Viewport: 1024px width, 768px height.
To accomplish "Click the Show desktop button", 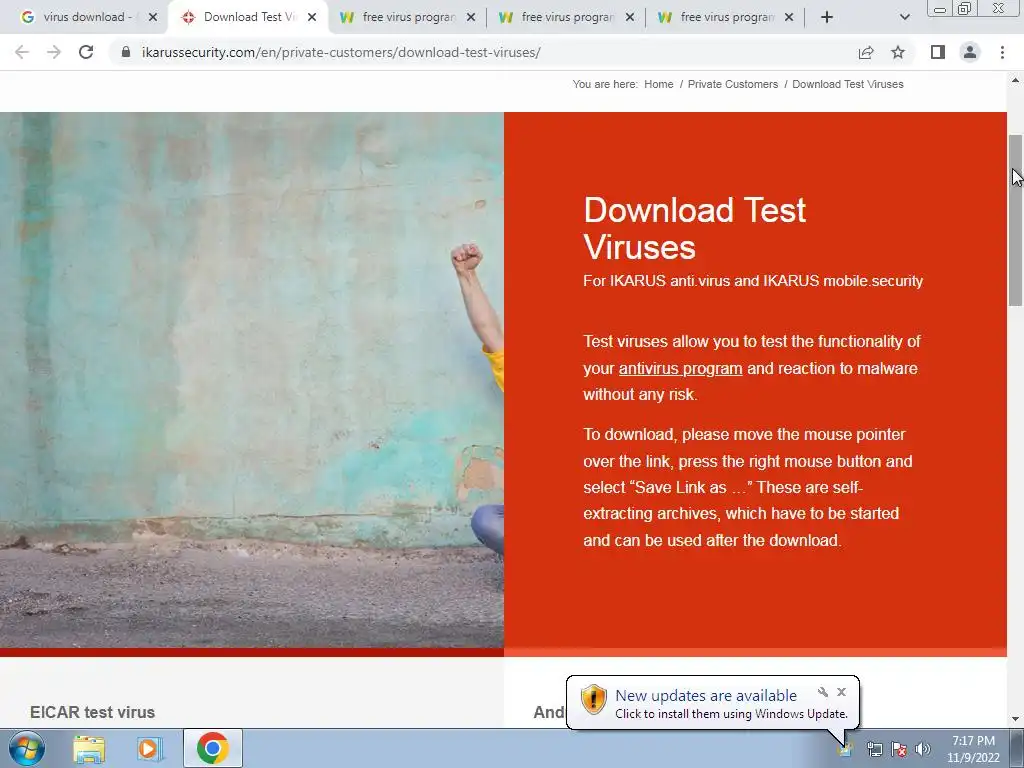I will click(x=1017, y=748).
